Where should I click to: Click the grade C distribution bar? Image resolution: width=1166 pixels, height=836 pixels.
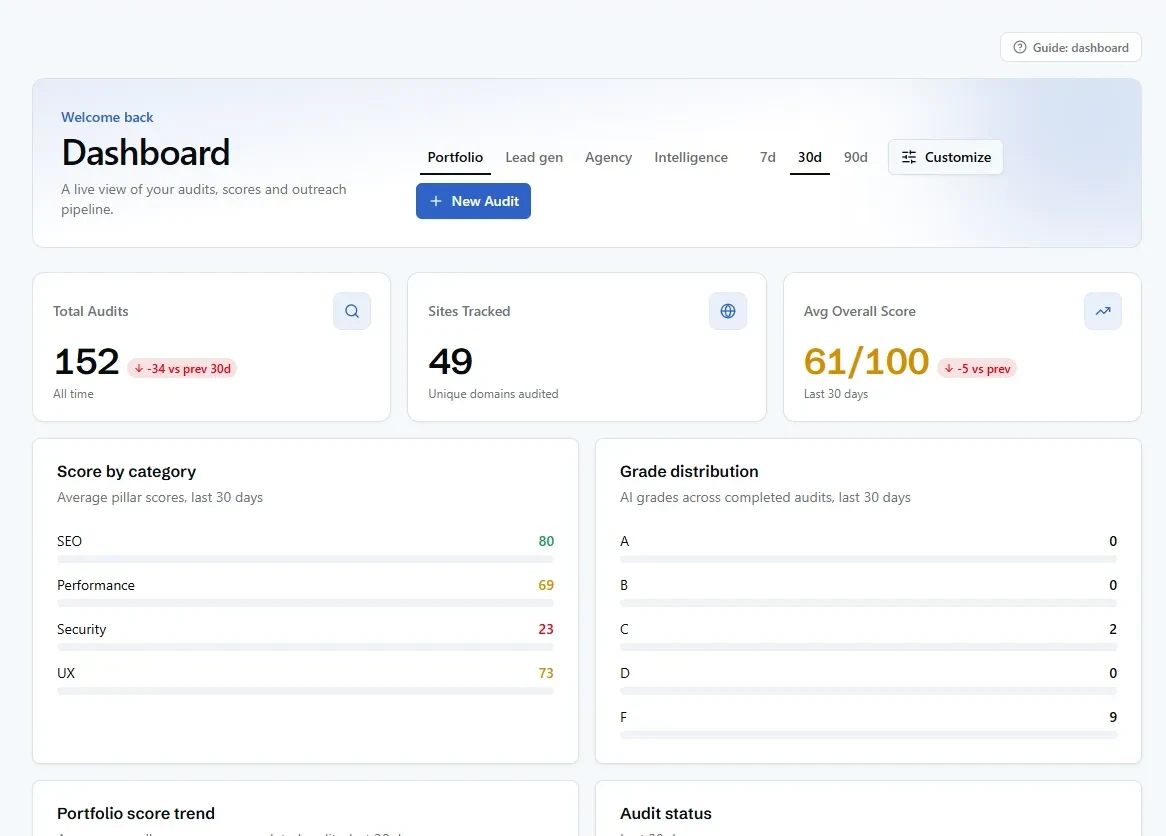(868, 646)
